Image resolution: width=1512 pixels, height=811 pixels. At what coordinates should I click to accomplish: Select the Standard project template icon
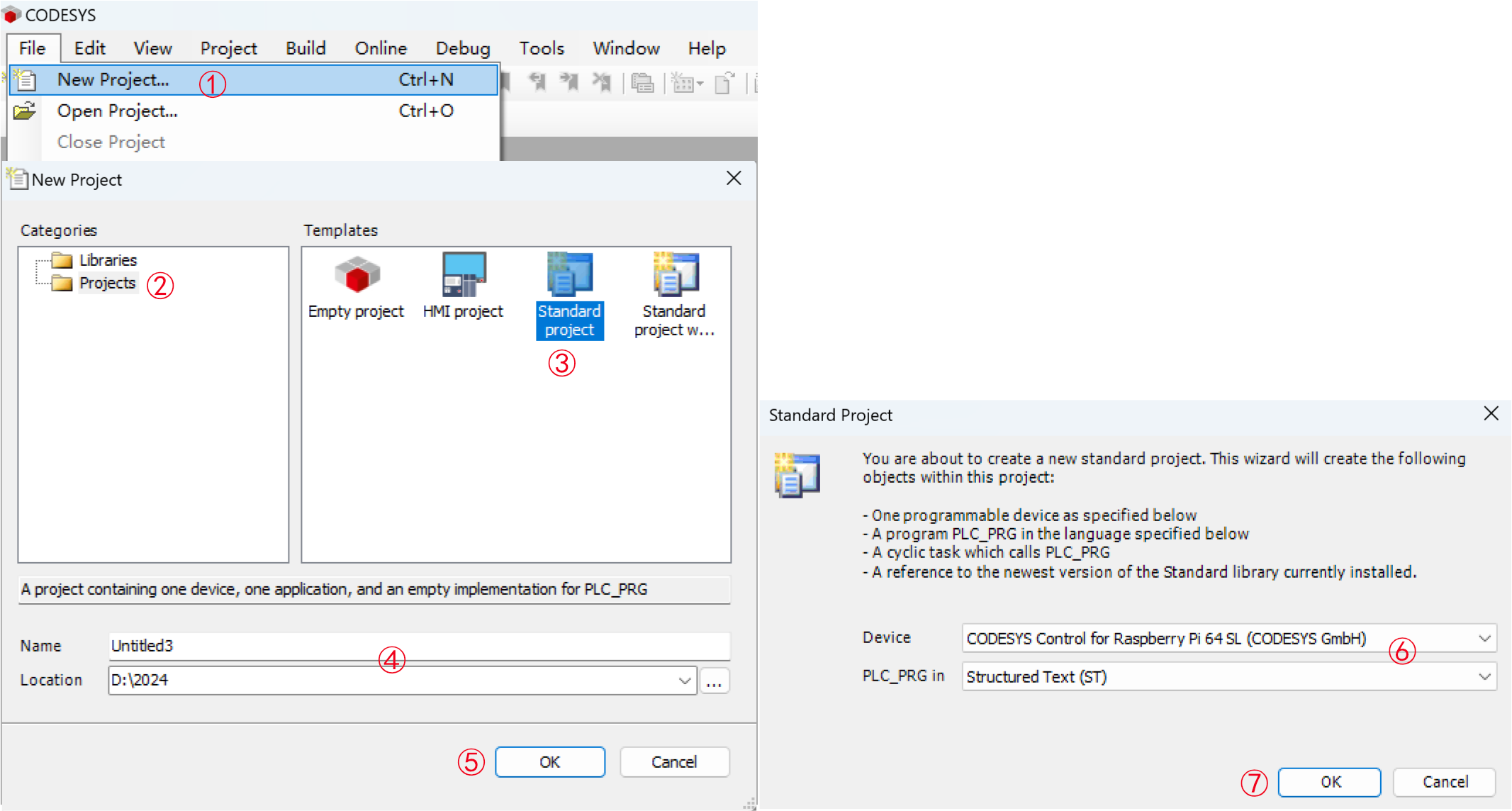pyautogui.click(x=569, y=274)
